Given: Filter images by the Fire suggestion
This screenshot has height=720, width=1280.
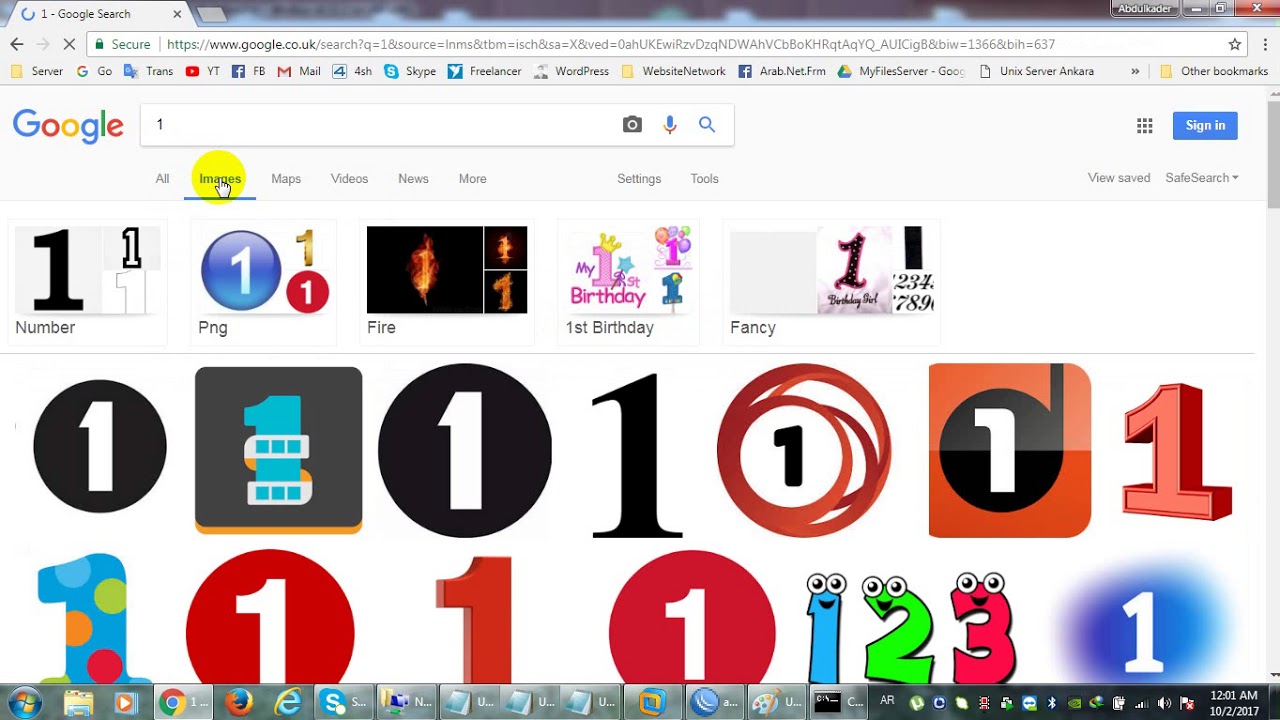Looking at the screenshot, I should [x=446, y=283].
